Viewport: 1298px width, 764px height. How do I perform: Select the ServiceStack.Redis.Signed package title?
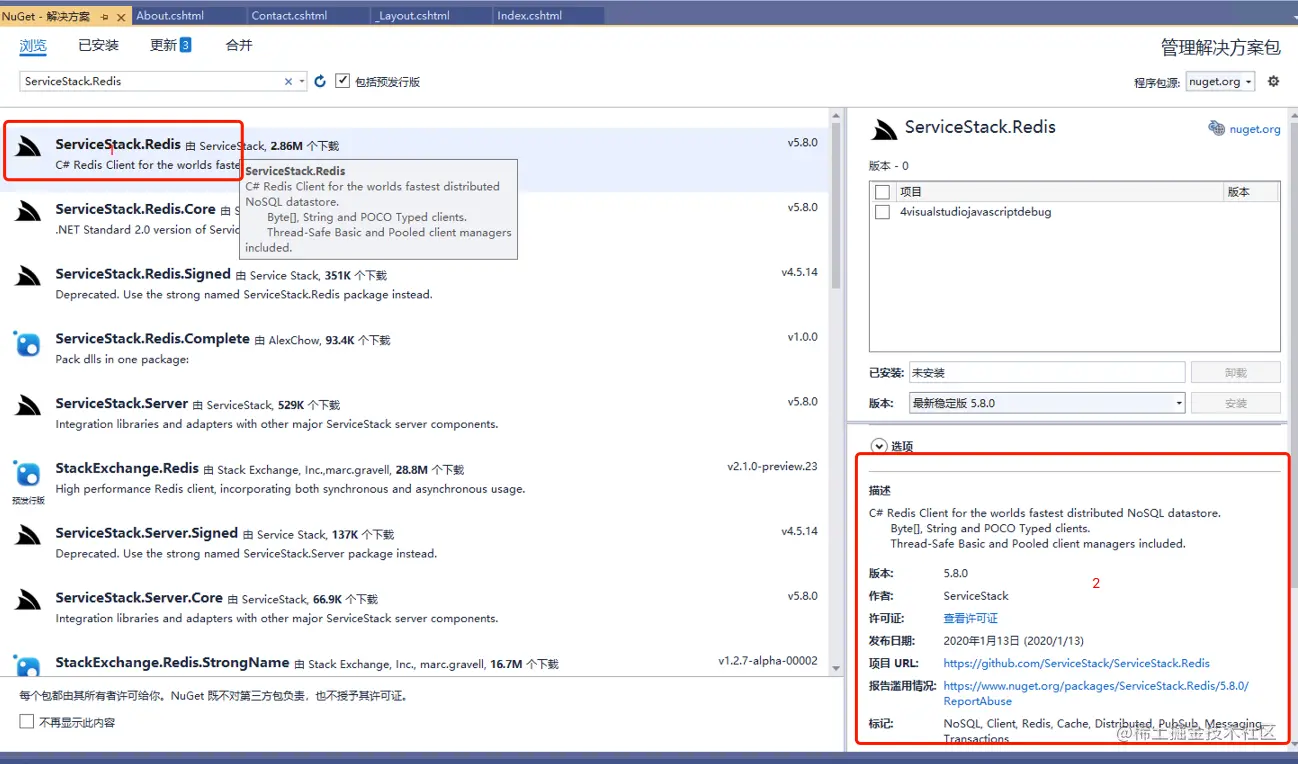tap(143, 274)
